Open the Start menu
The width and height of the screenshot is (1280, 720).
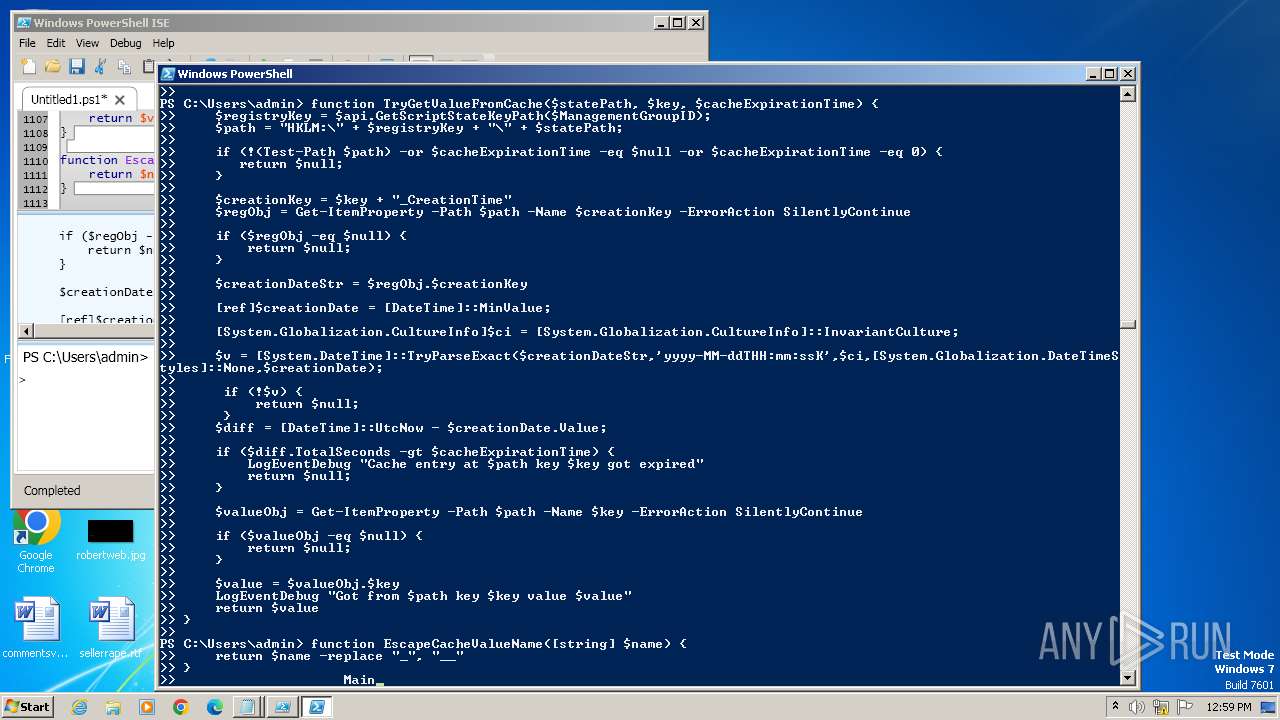coord(27,706)
